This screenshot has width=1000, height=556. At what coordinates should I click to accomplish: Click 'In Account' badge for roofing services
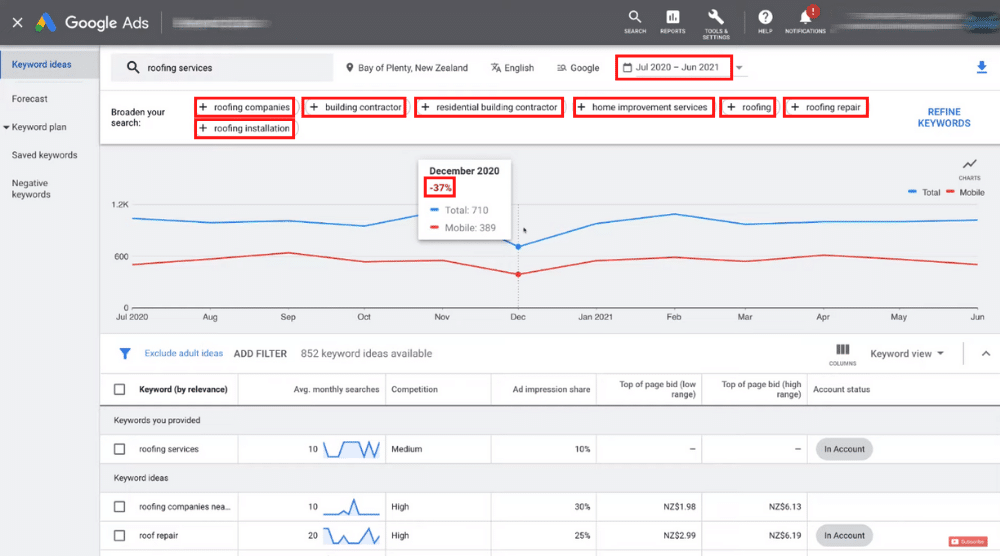click(x=844, y=449)
